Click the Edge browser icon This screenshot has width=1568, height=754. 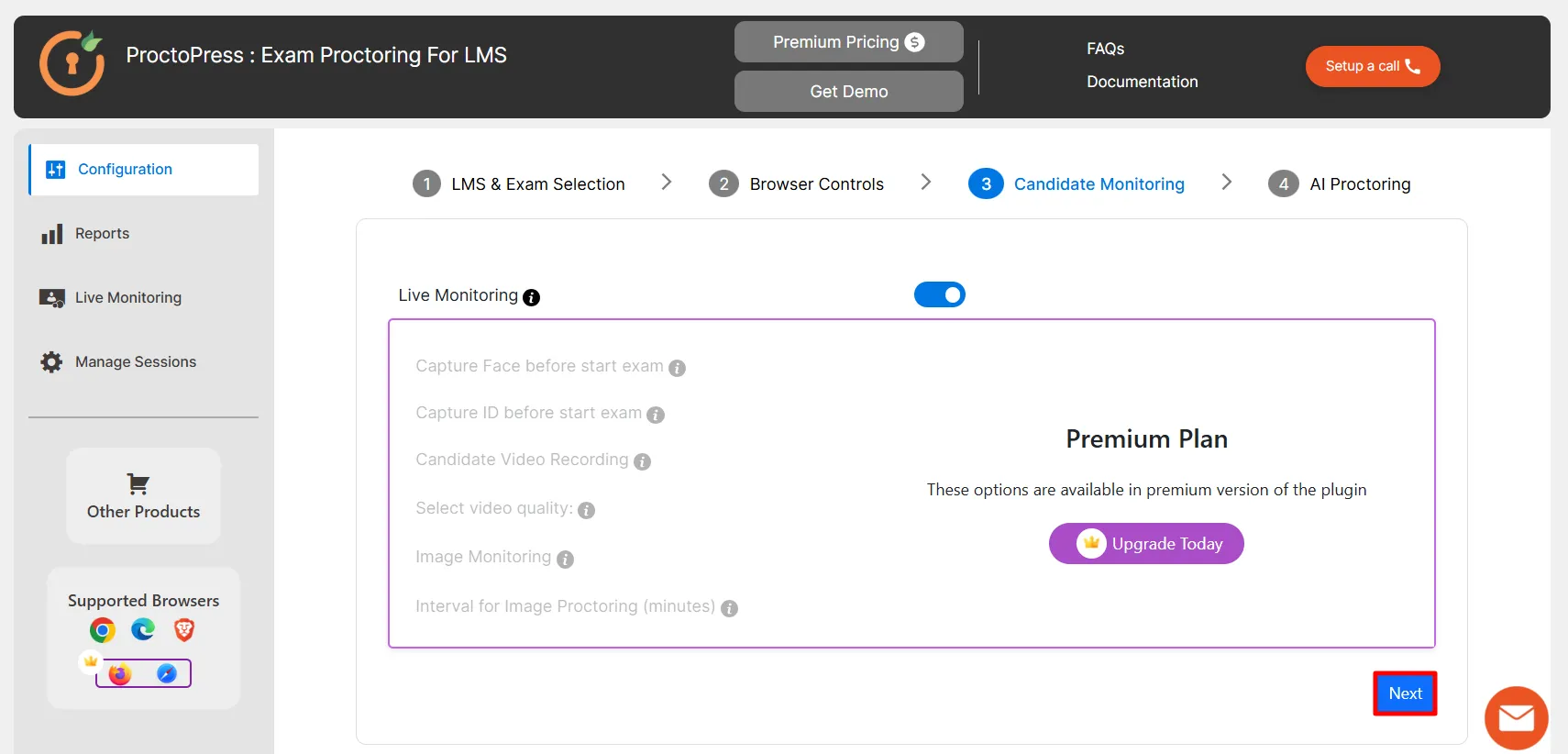coord(143,629)
